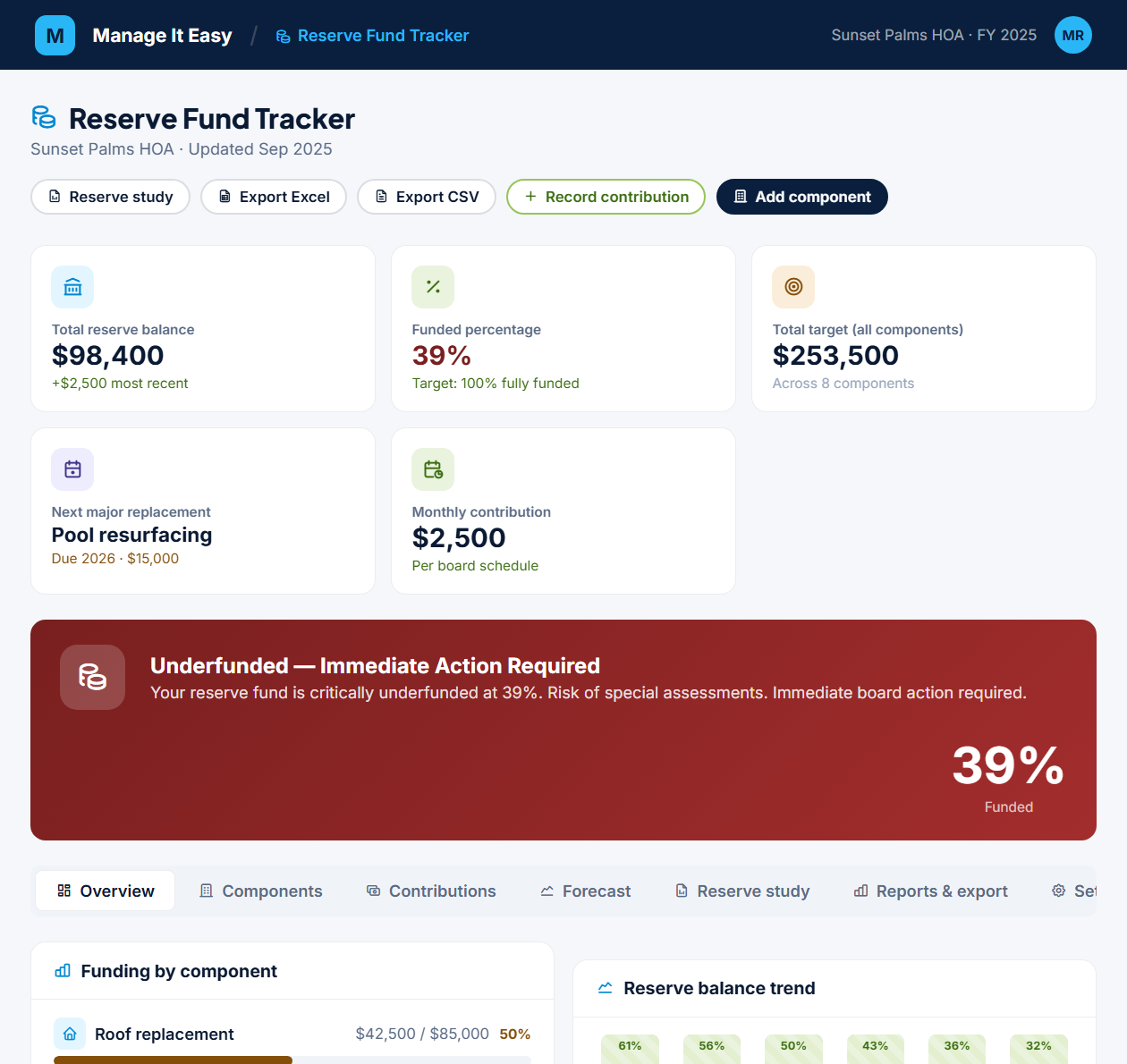Click the bank icon on reserve balance card
The width and height of the screenshot is (1127, 1064).
point(72,287)
